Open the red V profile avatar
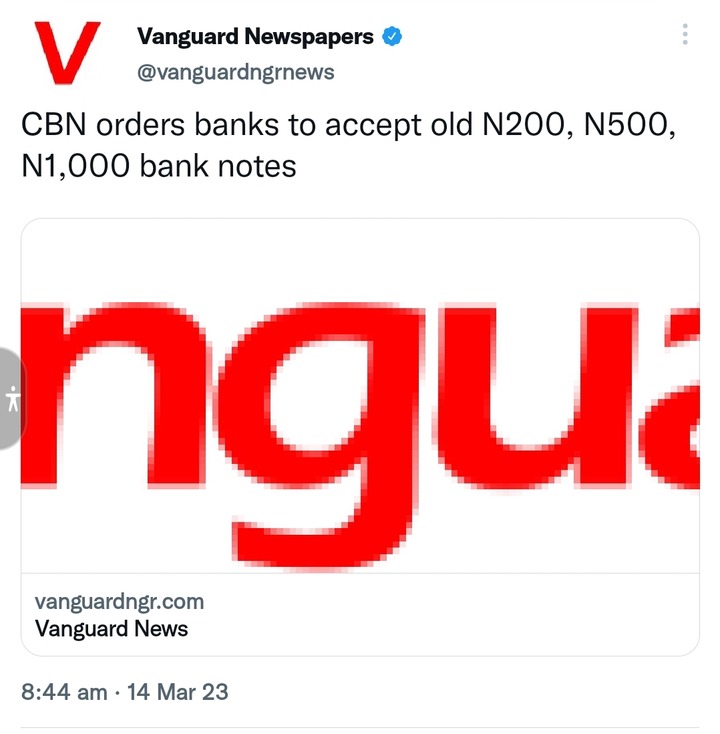 (x=67, y=52)
